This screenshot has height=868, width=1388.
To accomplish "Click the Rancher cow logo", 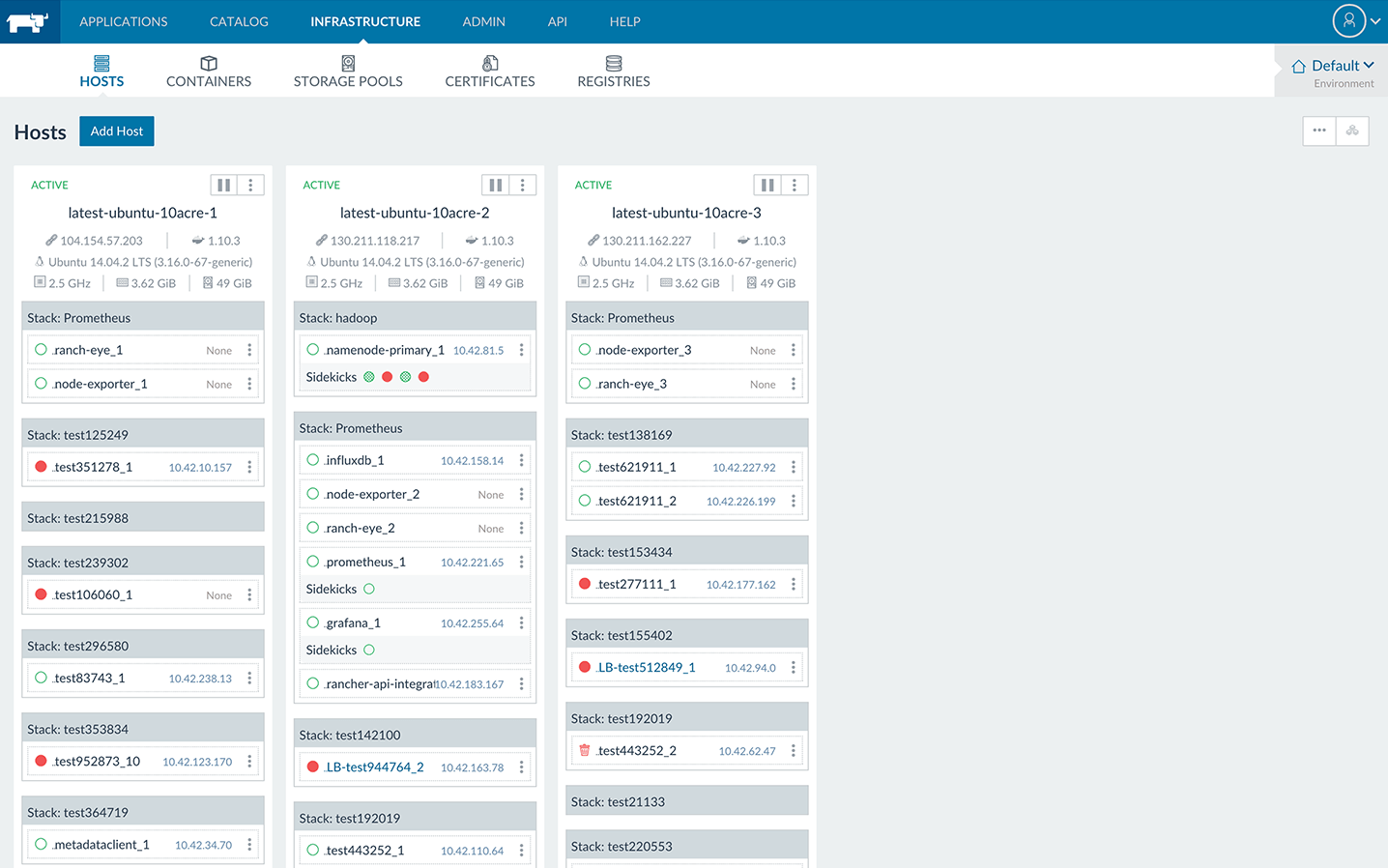I will (28, 21).
